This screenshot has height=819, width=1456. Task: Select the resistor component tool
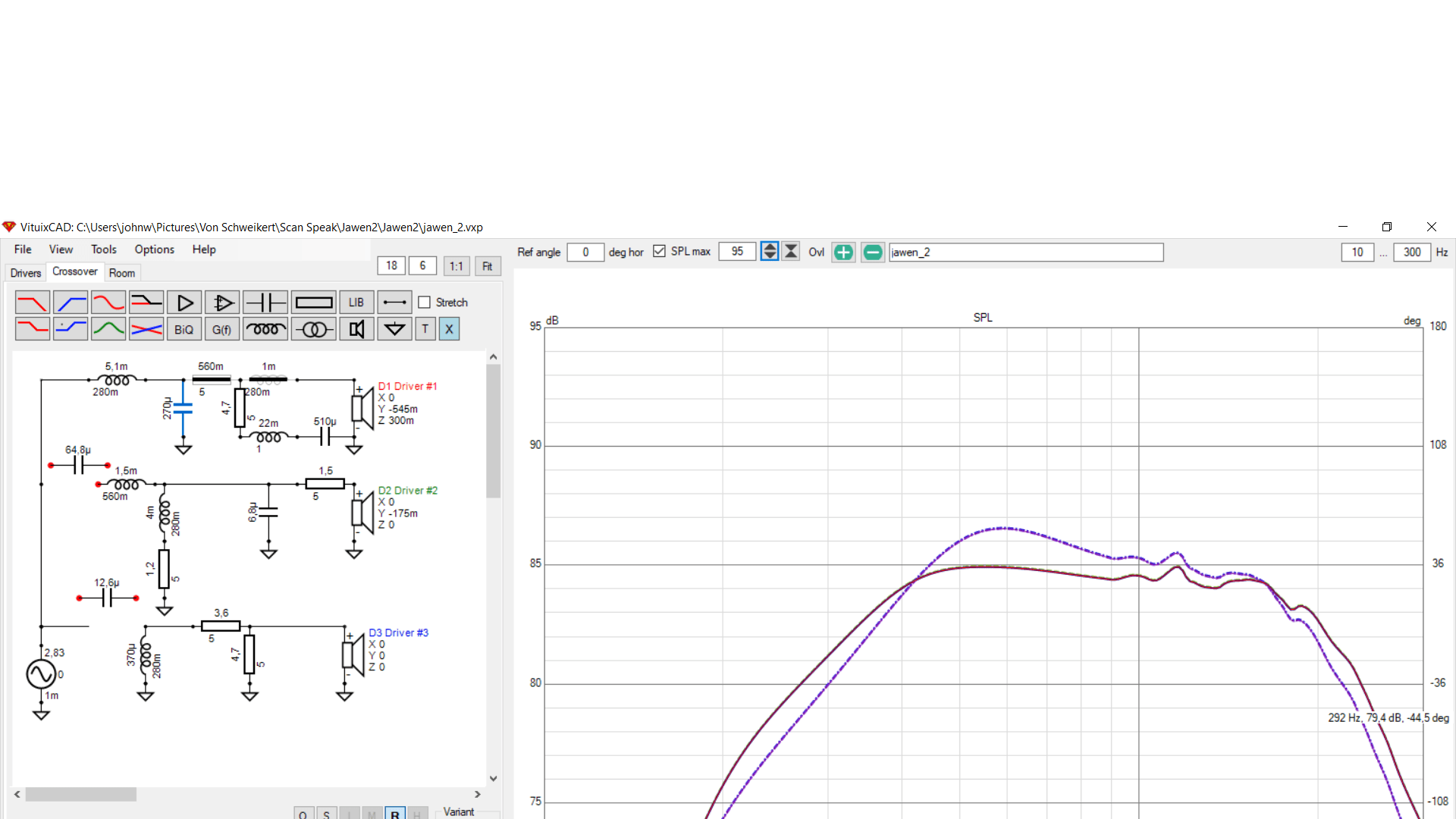[x=314, y=303]
